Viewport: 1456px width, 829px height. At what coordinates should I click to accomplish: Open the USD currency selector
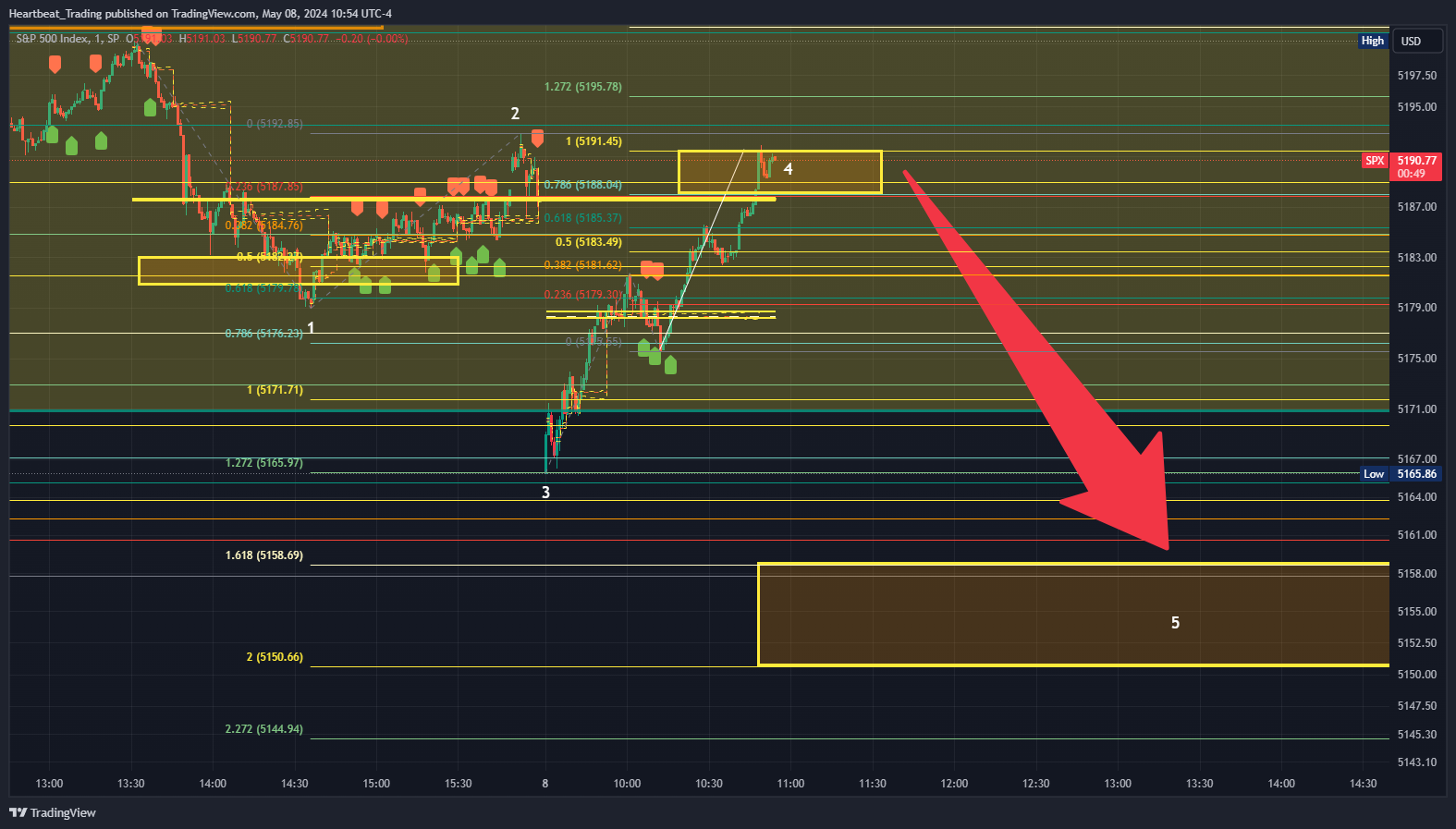(x=1417, y=41)
